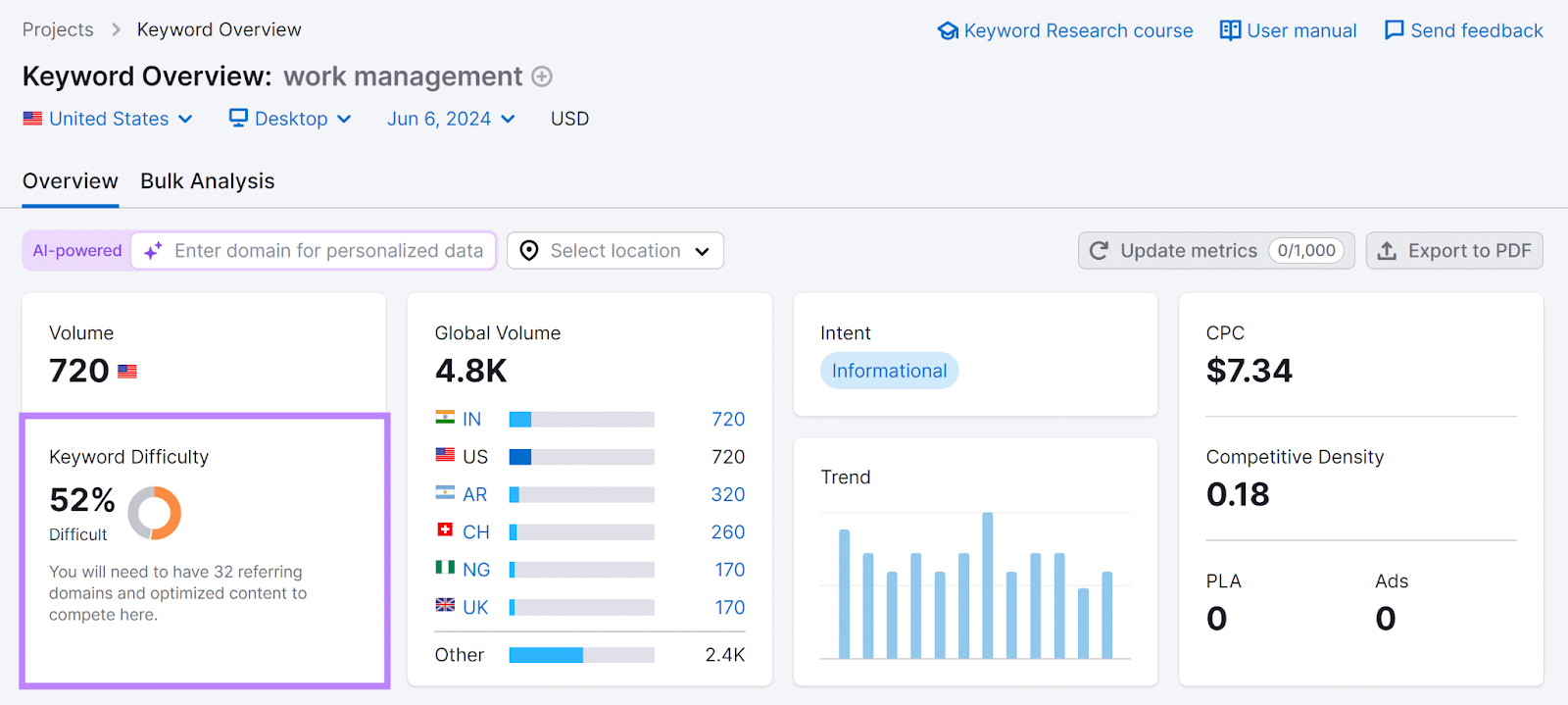Click the Keyword Difficulty donut chart
This screenshot has width=1568, height=705.
coord(155,513)
